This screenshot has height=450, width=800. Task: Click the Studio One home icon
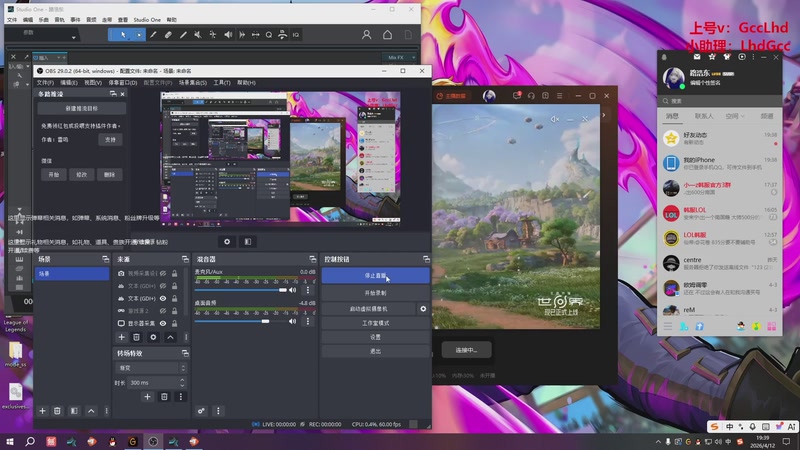click(388, 35)
